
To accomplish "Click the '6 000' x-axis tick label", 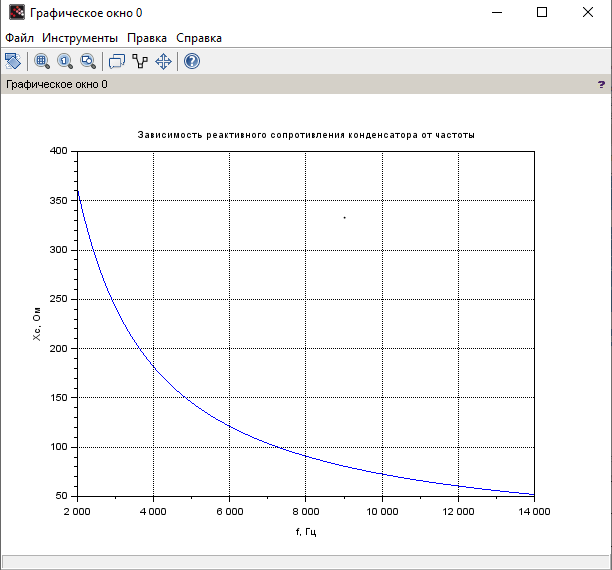I will point(230,511).
